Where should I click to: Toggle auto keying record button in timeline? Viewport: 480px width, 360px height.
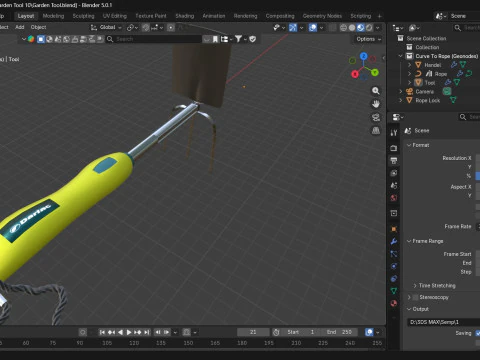[83, 332]
